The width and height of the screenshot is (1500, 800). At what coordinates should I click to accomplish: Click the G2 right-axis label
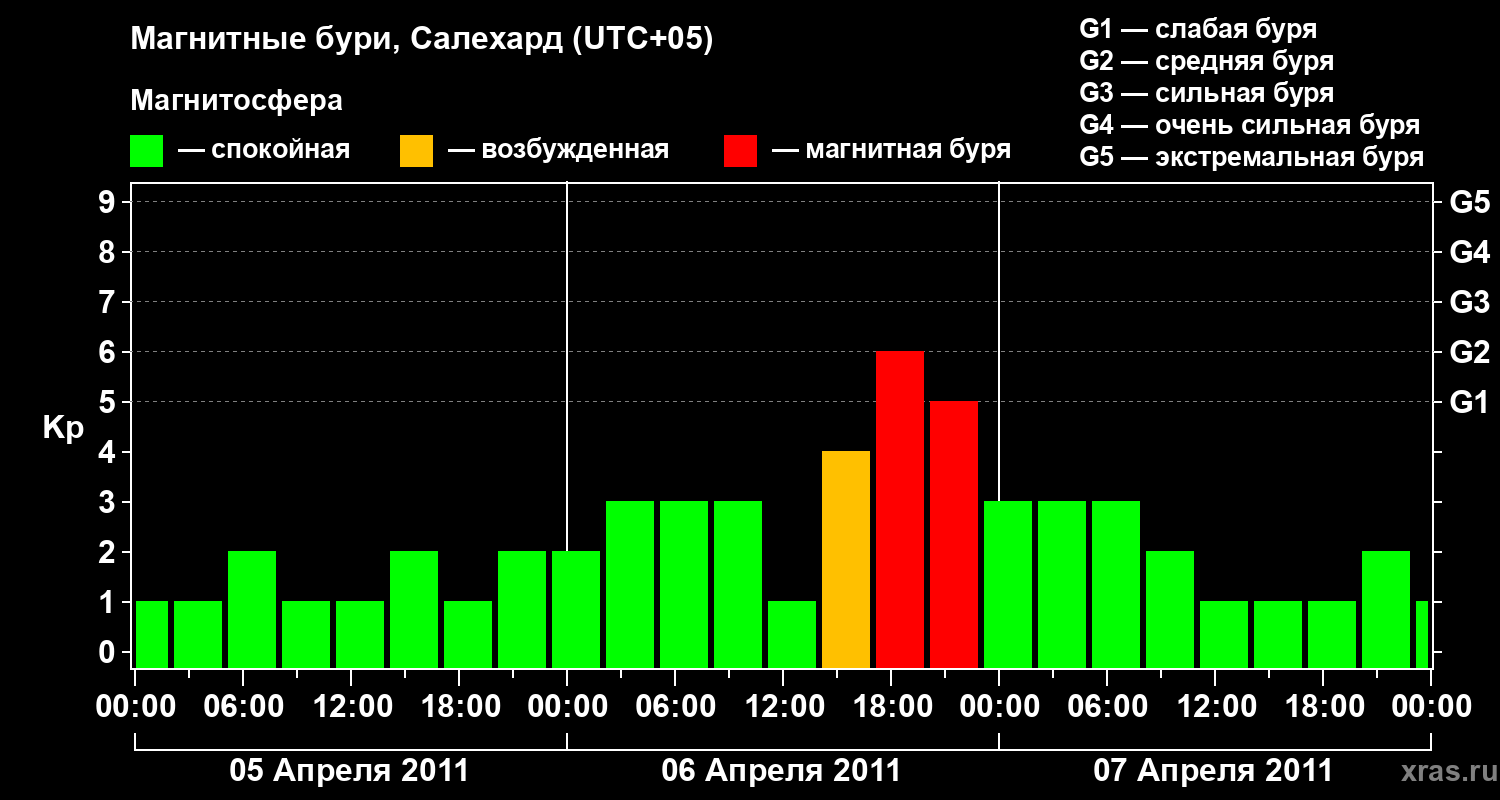(1469, 352)
